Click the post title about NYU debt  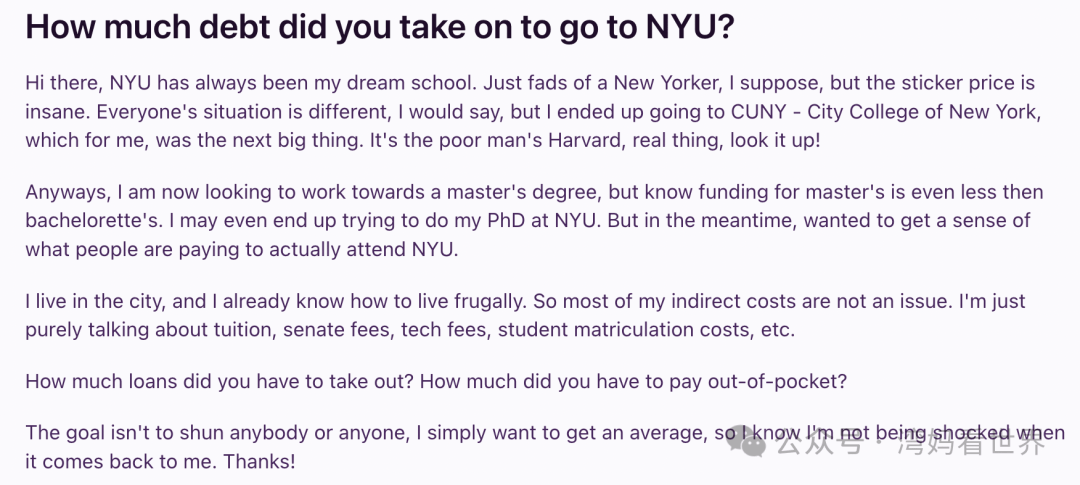click(x=380, y=28)
